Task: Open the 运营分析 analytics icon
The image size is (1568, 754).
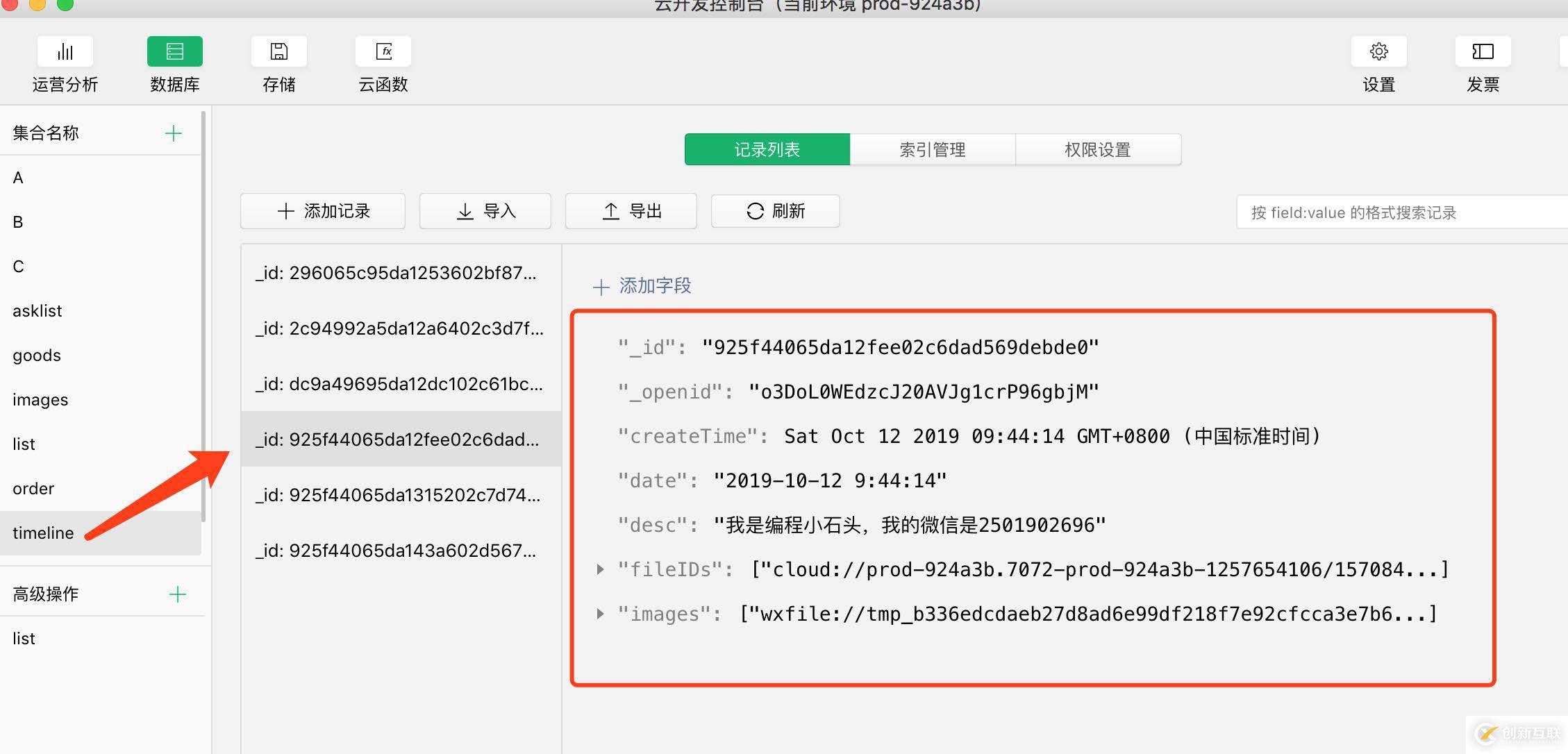Action: [65, 52]
